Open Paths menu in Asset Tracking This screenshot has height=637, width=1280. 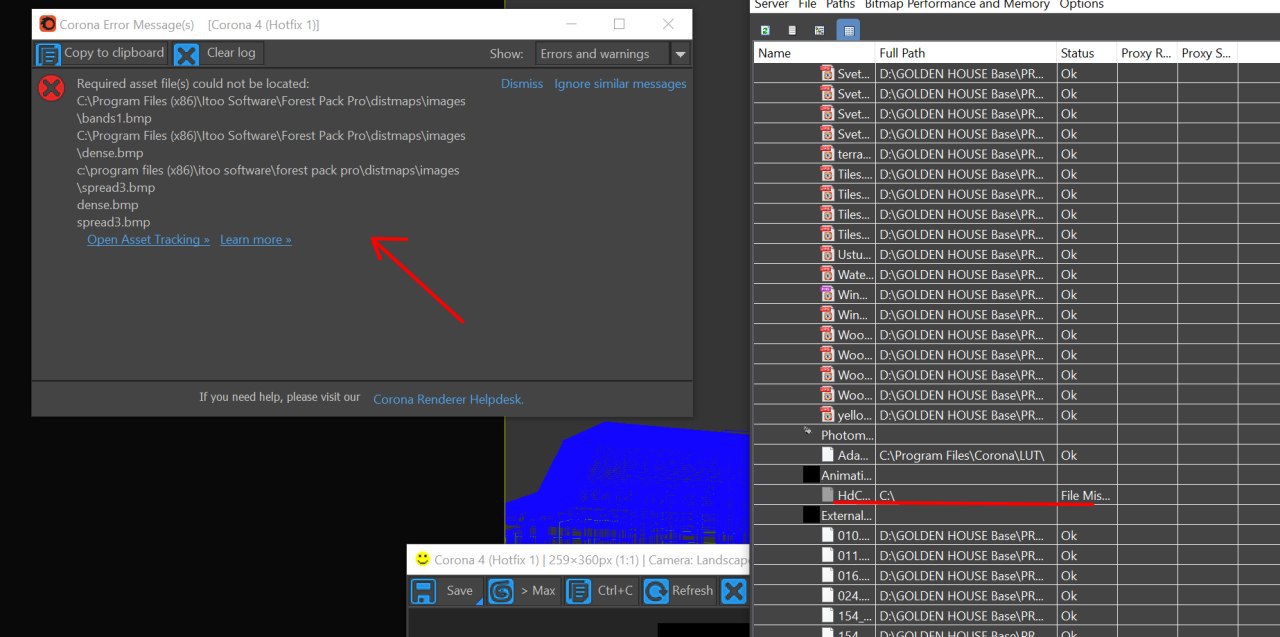click(x=840, y=5)
